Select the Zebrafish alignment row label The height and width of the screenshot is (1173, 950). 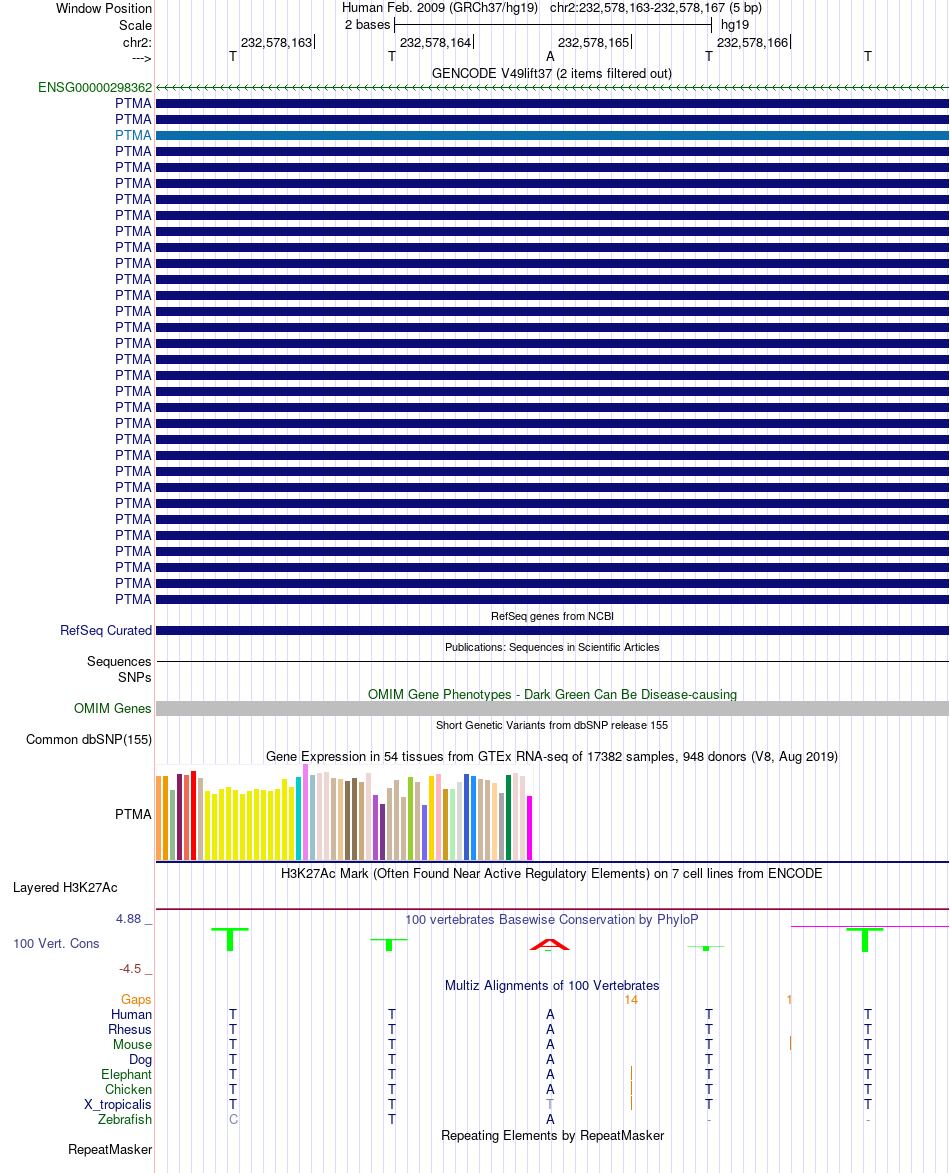pos(125,1119)
